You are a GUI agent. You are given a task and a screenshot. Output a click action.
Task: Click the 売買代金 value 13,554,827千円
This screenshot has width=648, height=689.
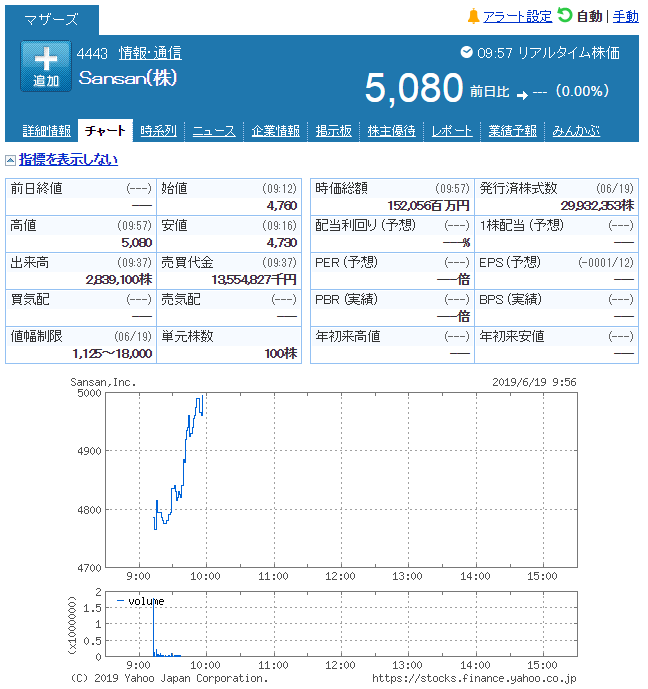(x=254, y=279)
